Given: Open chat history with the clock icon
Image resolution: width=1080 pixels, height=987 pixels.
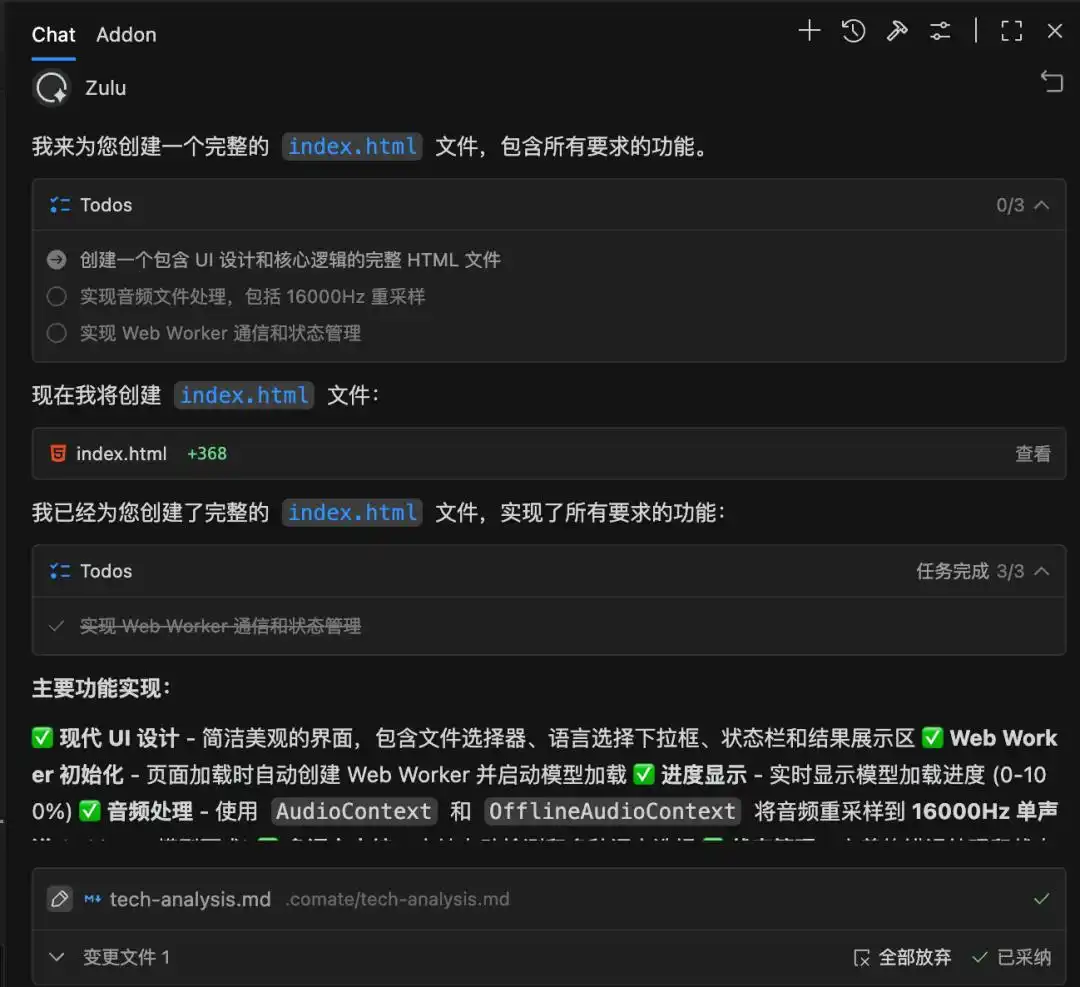Looking at the screenshot, I should 853,31.
